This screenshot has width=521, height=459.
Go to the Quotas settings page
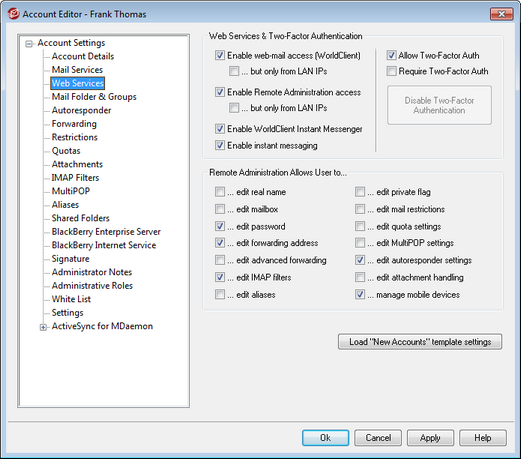[x=66, y=151]
